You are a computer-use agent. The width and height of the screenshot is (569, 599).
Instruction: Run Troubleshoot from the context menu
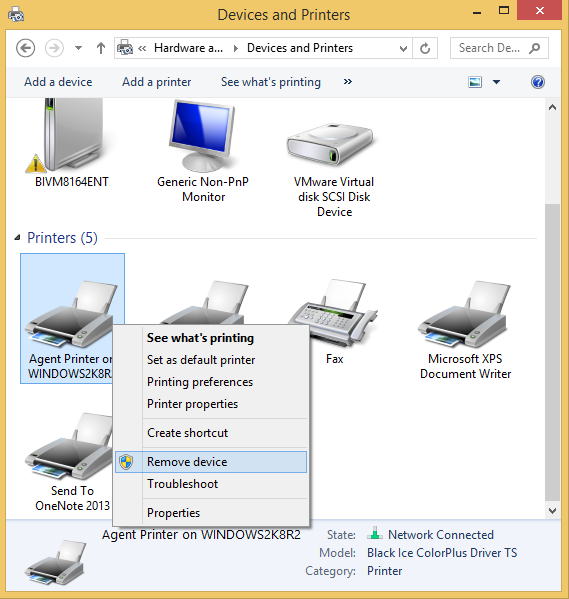pyautogui.click(x=211, y=484)
